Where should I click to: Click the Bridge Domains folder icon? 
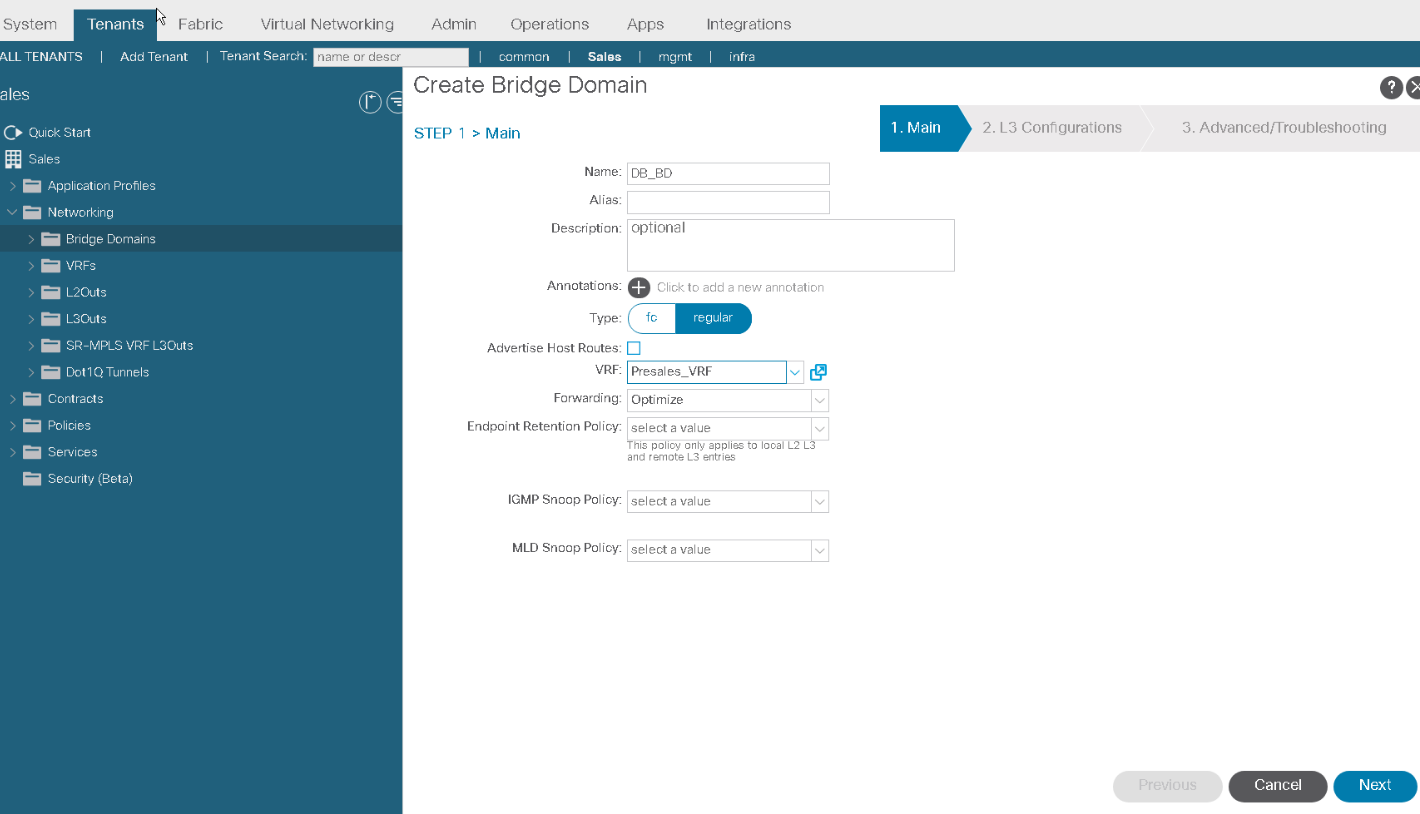(50, 239)
